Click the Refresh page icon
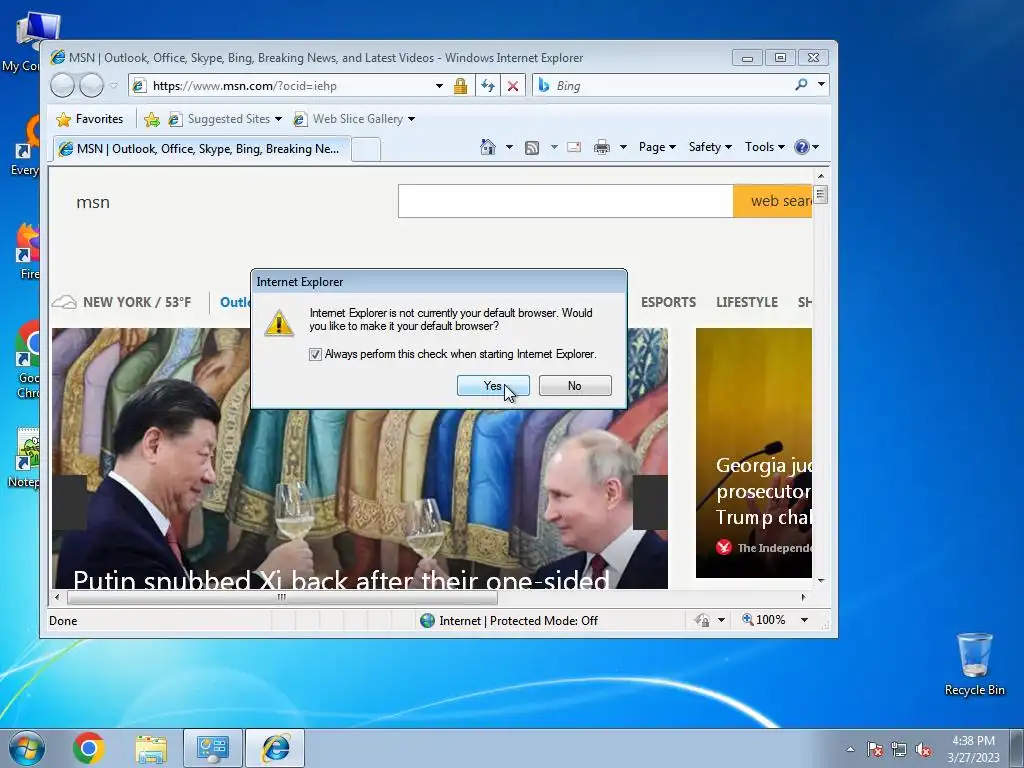Screen dimensions: 1024x768 pos(488,86)
